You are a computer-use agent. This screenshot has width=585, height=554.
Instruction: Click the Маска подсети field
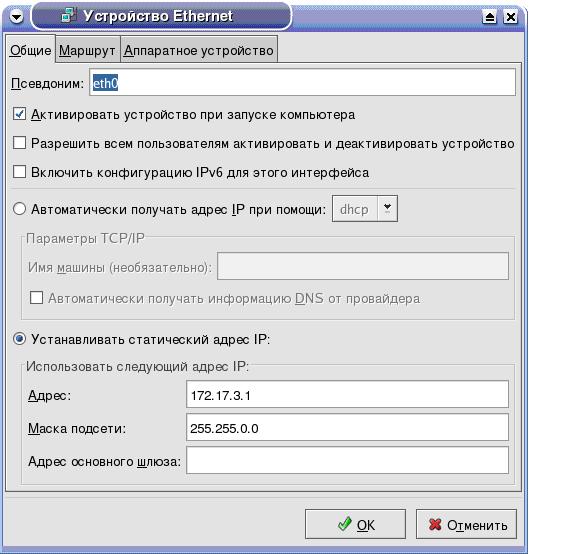click(x=347, y=428)
